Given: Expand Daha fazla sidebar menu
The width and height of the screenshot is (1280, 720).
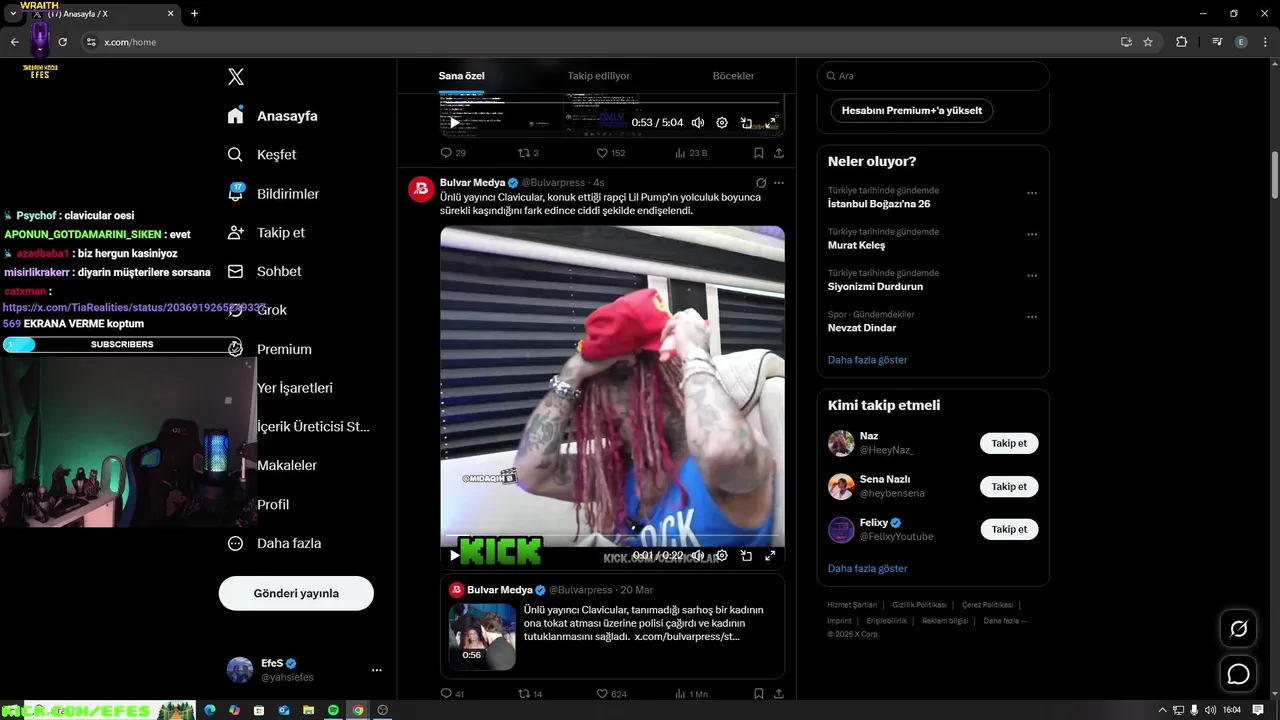Looking at the screenshot, I should 274,543.
